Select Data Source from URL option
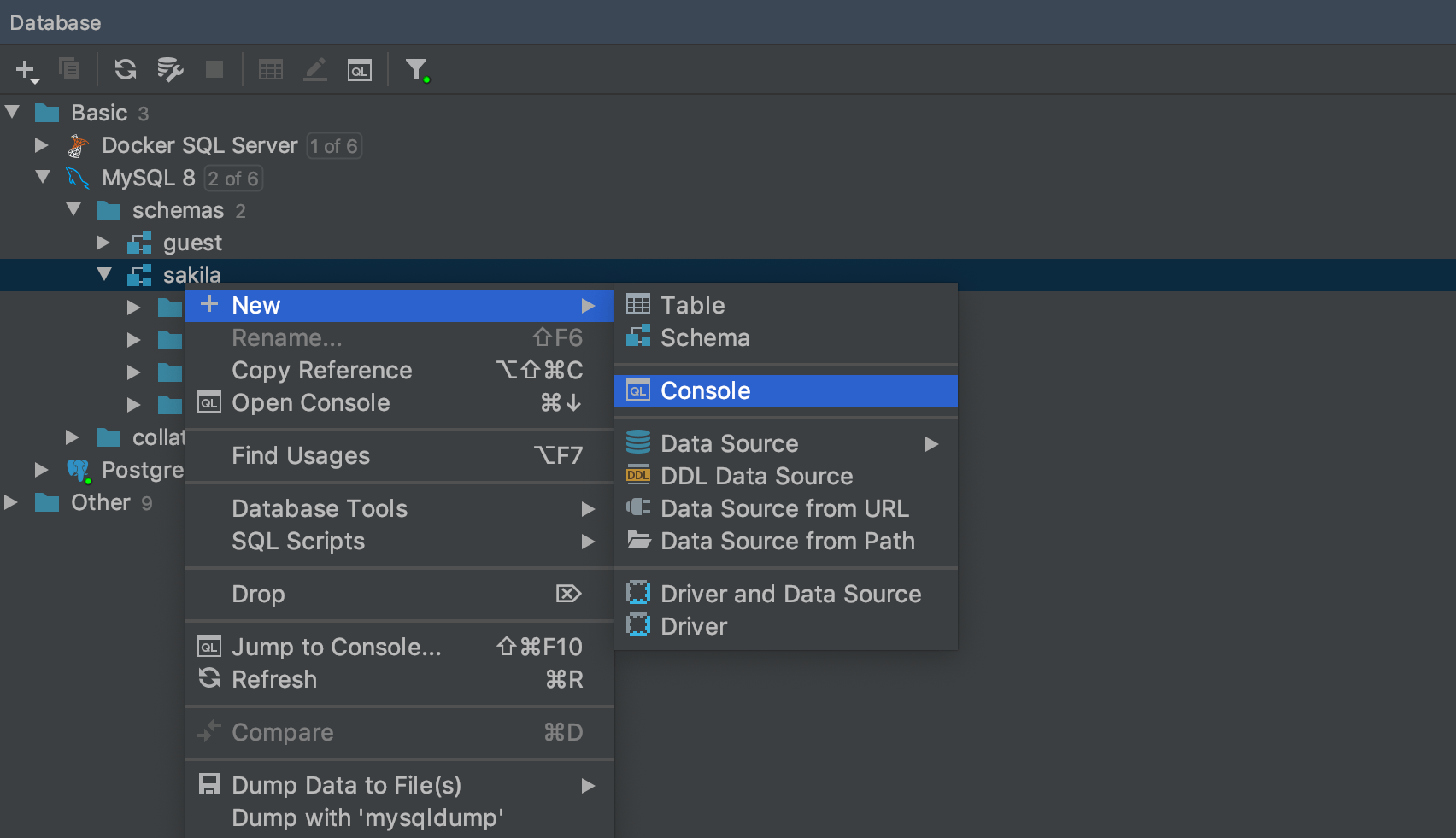 pyautogui.click(x=784, y=508)
